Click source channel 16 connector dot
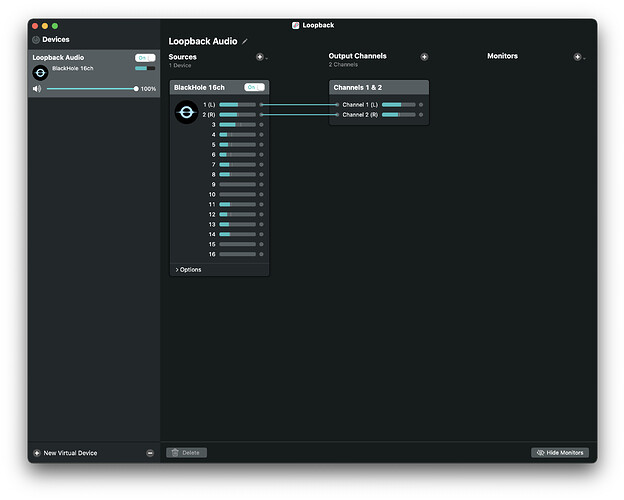The image size is (624, 500). pyautogui.click(x=261, y=254)
